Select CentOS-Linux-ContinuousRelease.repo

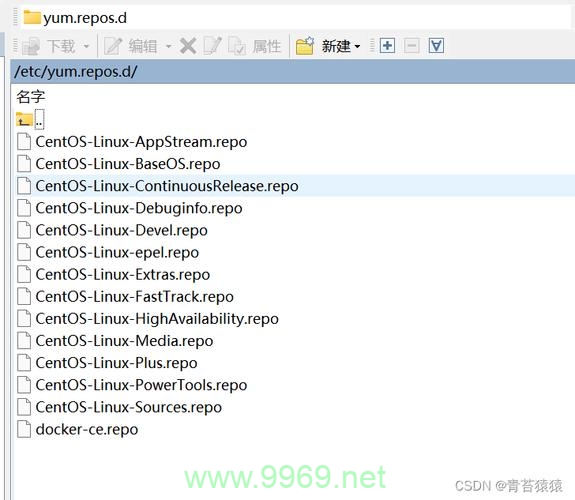click(x=167, y=186)
